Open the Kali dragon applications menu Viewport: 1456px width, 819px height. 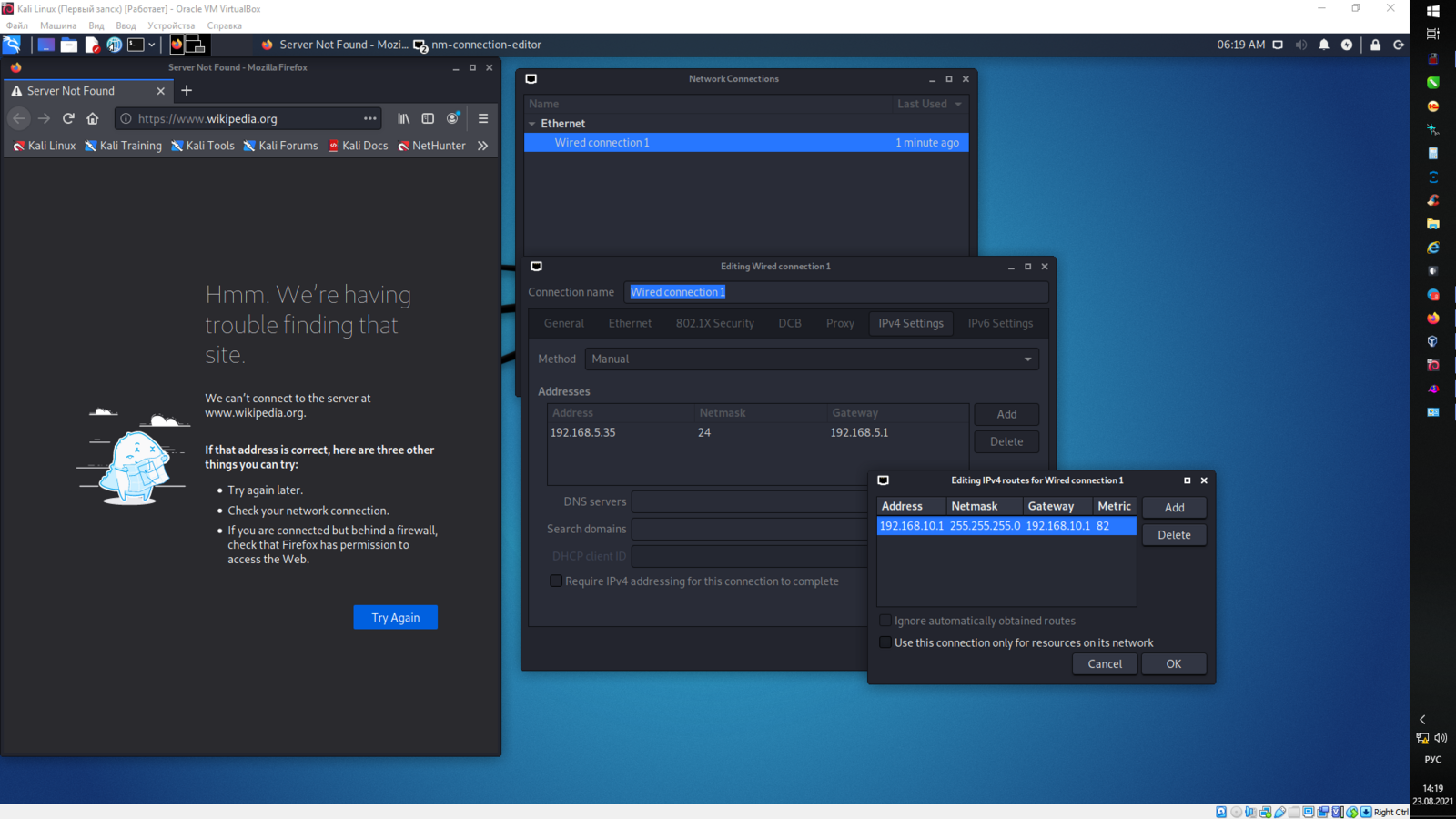(12, 45)
